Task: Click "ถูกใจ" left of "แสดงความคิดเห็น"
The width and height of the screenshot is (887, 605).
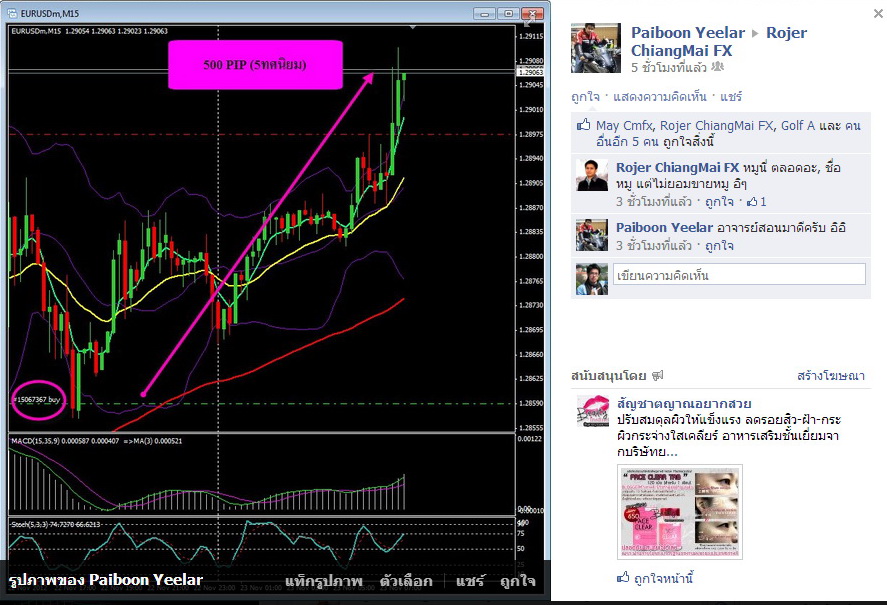Action: 585,97
